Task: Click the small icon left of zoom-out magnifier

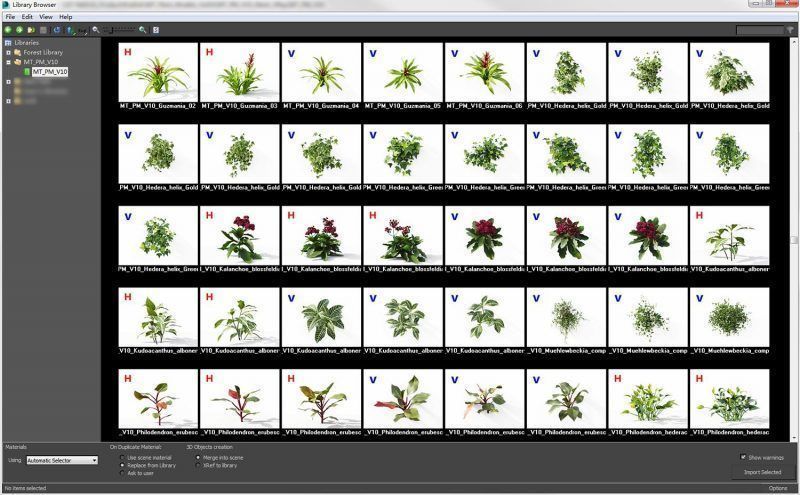Action: [x=82, y=31]
